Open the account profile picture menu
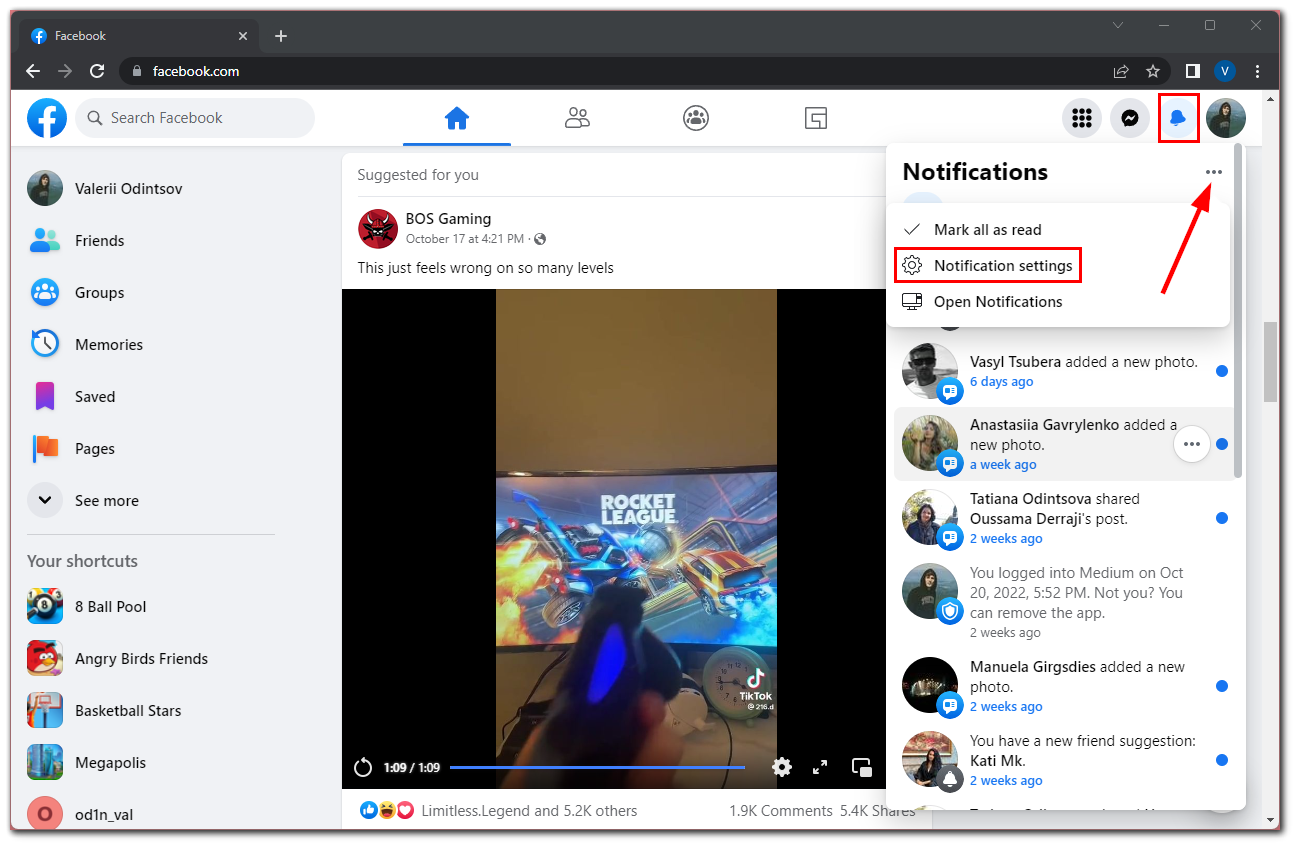Screen dimensions: 1298x848 pos(1226,118)
